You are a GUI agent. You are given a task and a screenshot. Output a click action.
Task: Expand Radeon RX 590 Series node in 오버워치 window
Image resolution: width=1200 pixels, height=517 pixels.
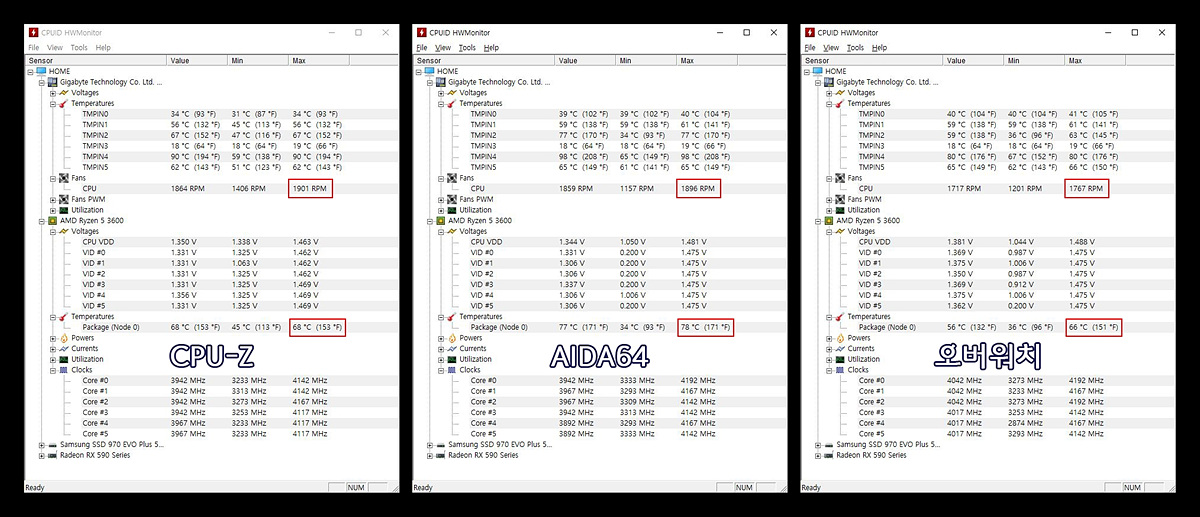(x=818, y=455)
